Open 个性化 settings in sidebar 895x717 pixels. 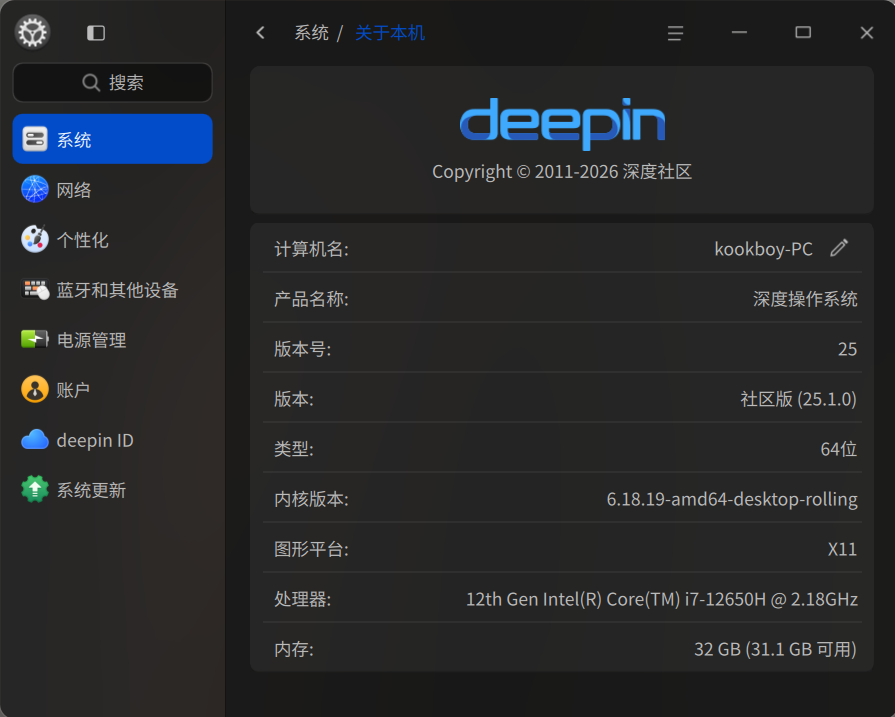coord(112,239)
